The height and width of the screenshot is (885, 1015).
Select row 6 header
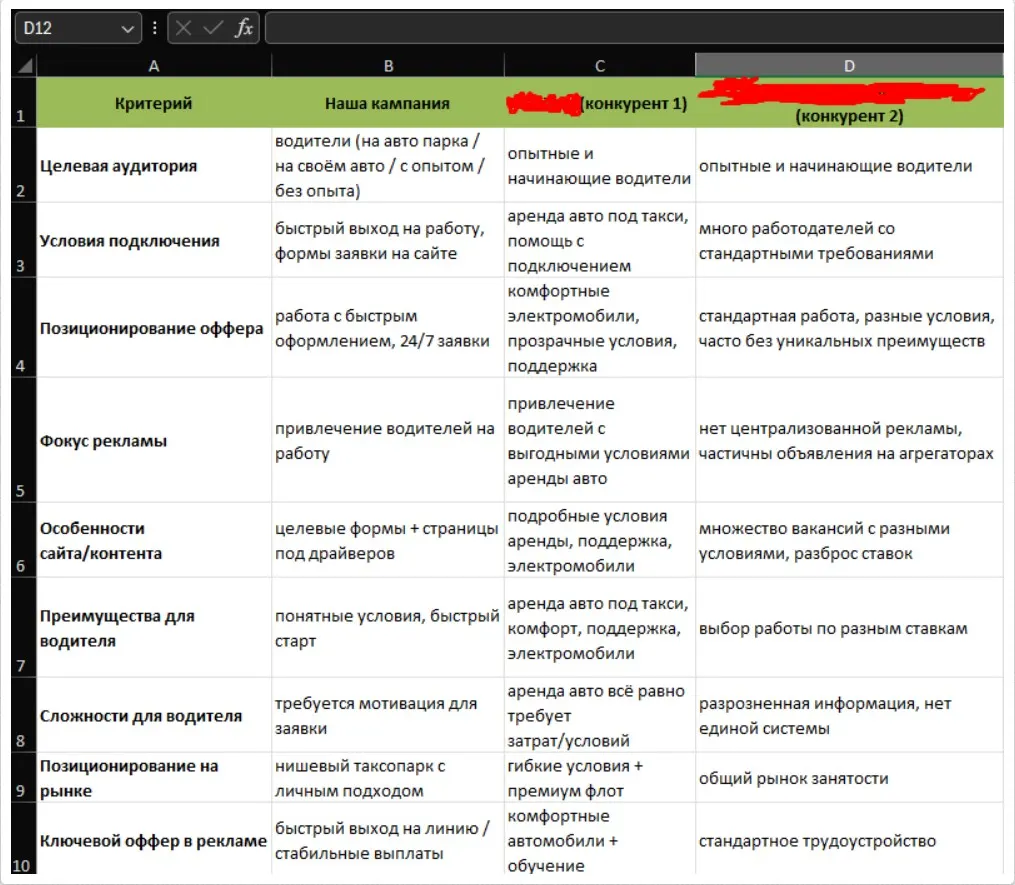(24, 540)
